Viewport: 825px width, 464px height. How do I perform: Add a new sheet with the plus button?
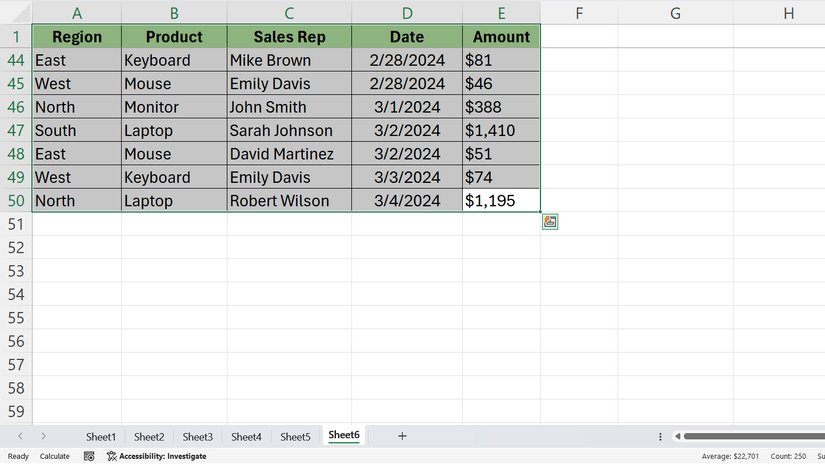pyautogui.click(x=402, y=436)
